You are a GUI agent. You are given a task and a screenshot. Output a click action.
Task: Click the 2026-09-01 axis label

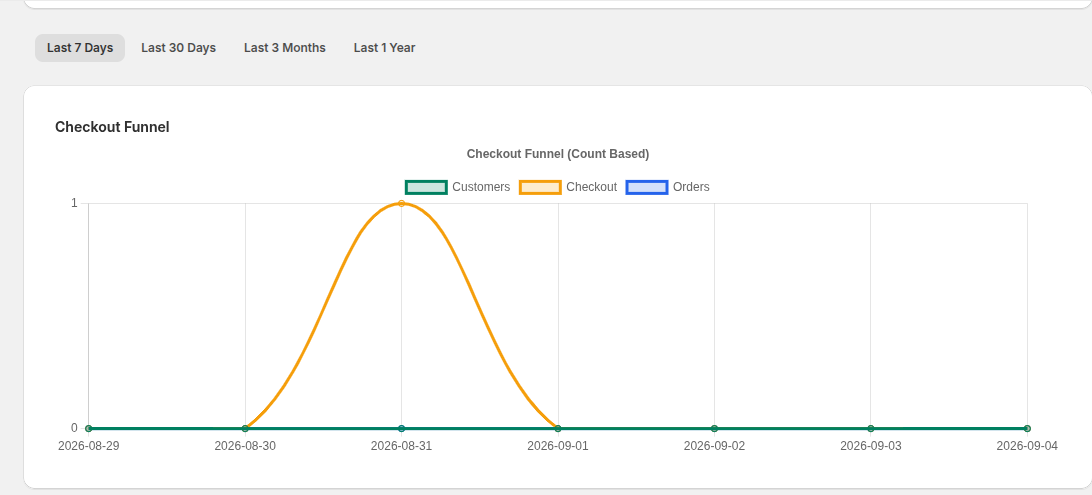(558, 446)
